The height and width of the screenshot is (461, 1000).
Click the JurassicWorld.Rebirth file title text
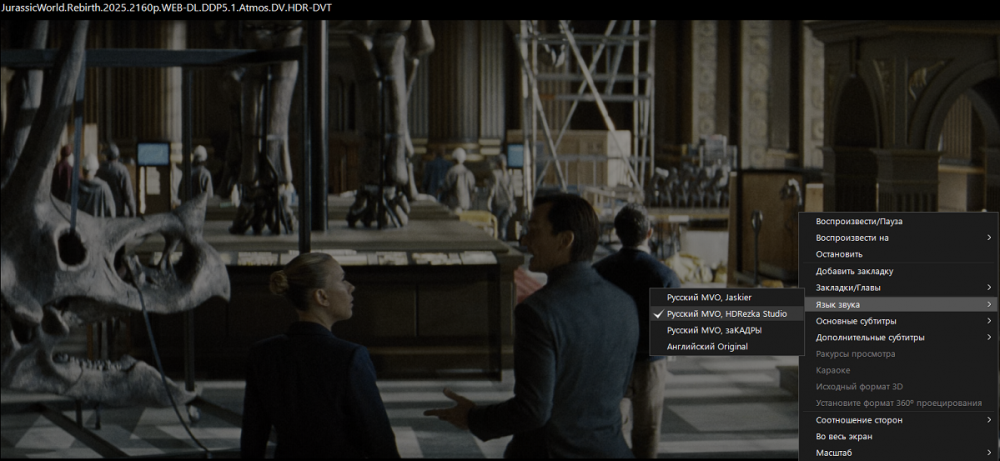click(x=167, y=8)
